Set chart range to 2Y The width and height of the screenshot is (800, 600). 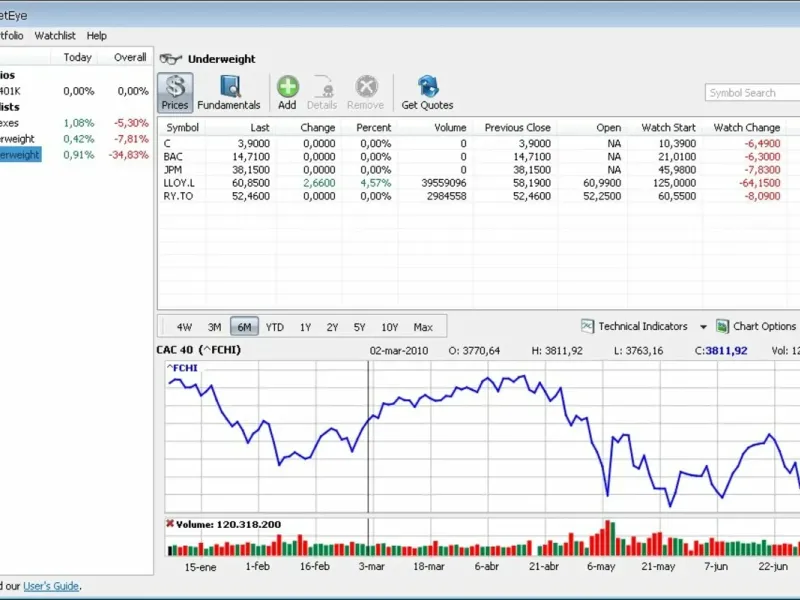(x=332, y=327)
